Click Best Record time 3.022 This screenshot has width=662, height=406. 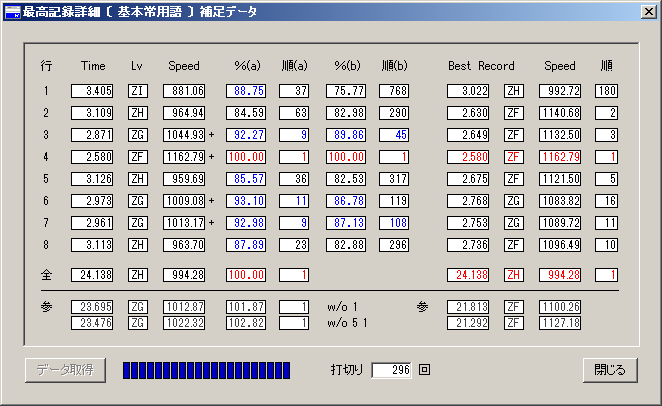(x=468, y=91)
